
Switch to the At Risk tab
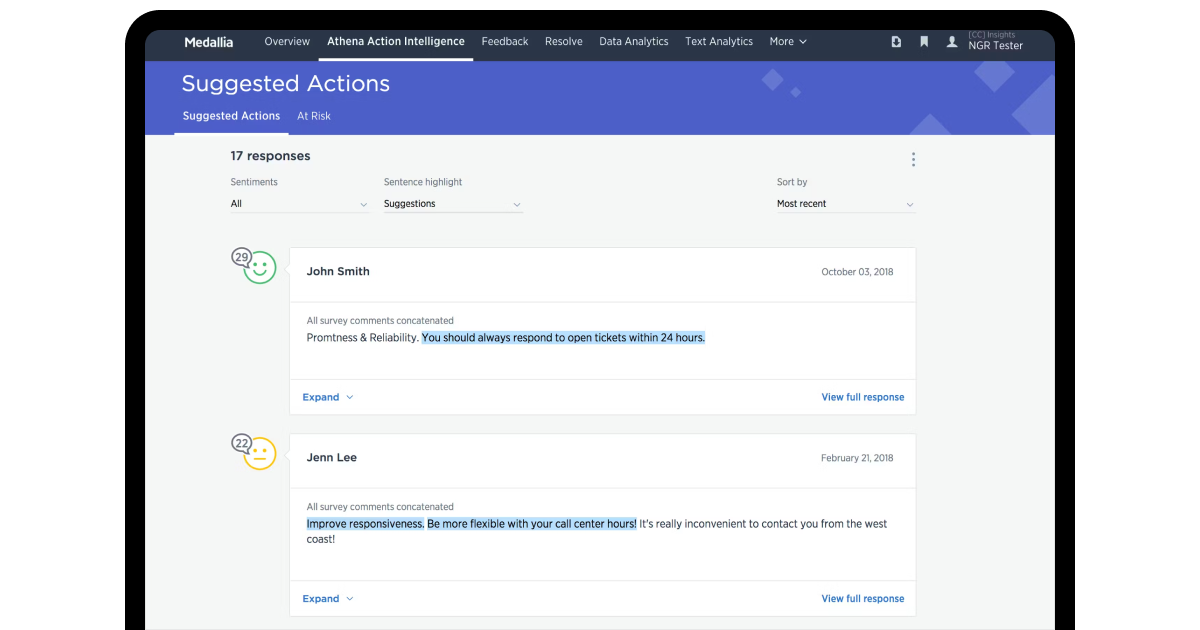[x=314, y=116]
